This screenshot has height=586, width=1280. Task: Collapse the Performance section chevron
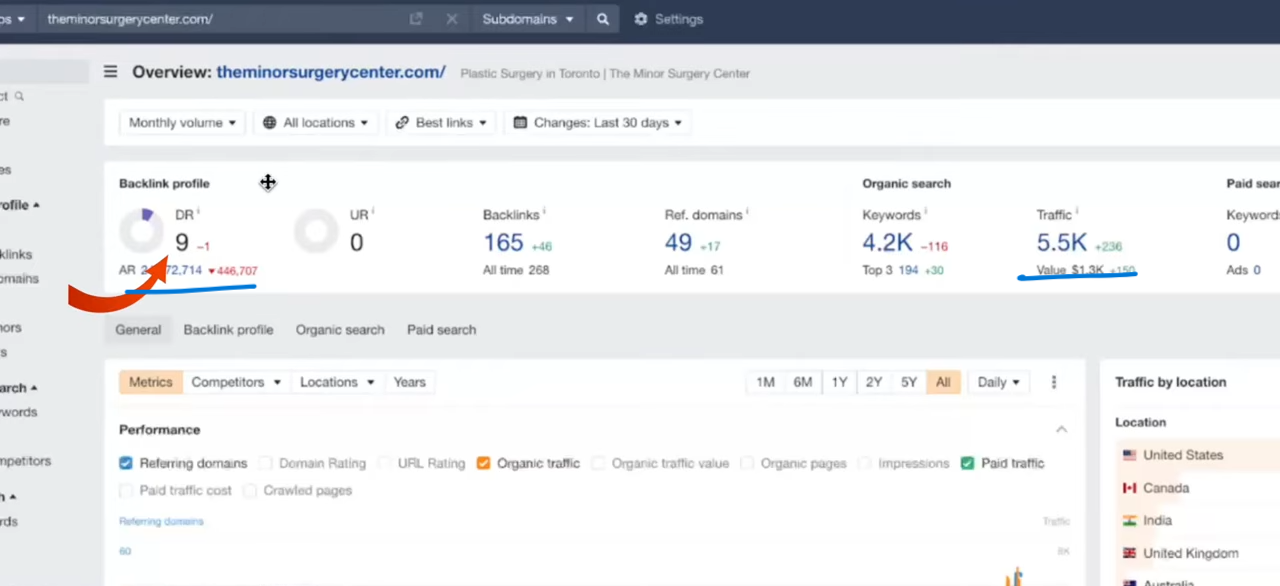[x=1061, y=429]
